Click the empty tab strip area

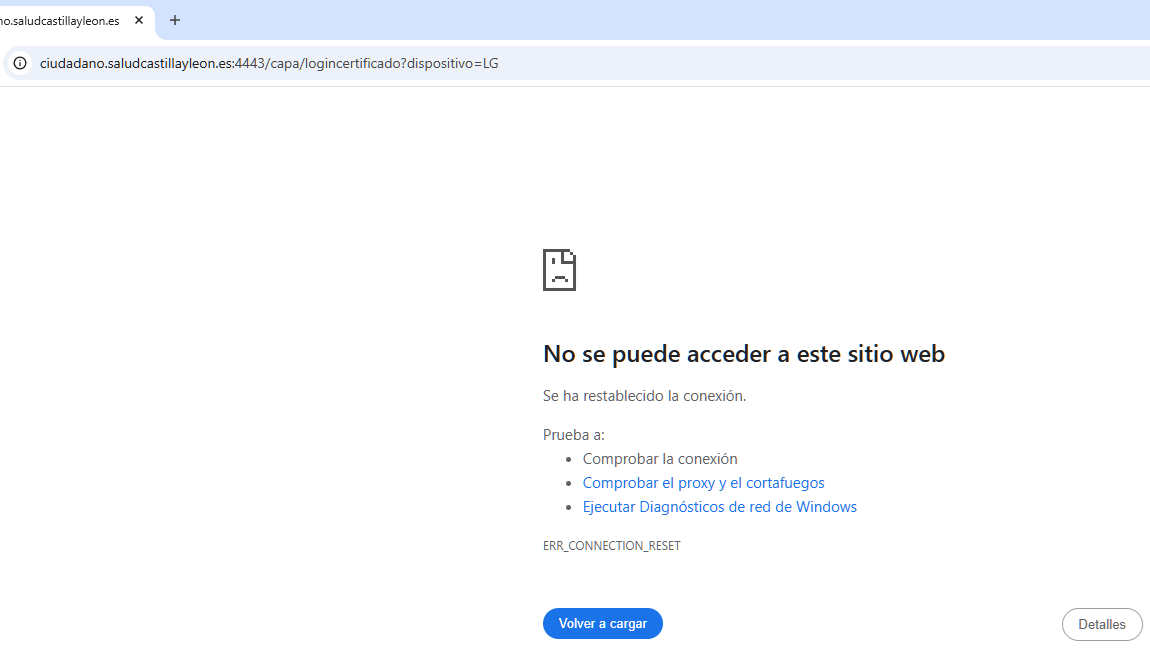point(650,20)
